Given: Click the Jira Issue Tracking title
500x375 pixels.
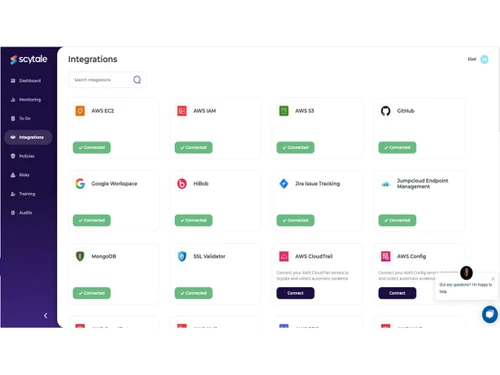Looking at the screenshot, I should [317, 184].
